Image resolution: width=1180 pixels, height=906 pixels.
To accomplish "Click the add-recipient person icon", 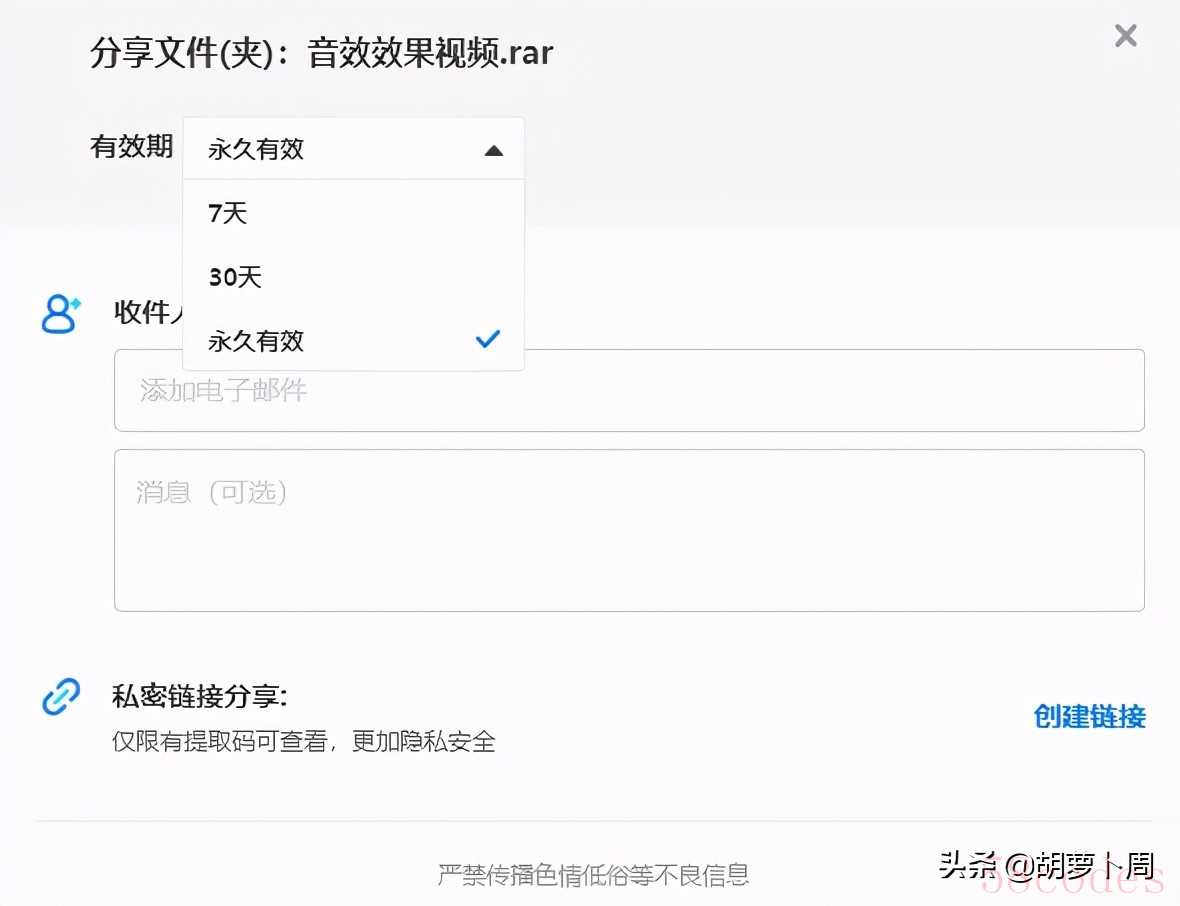I will (x=60, y=313).
